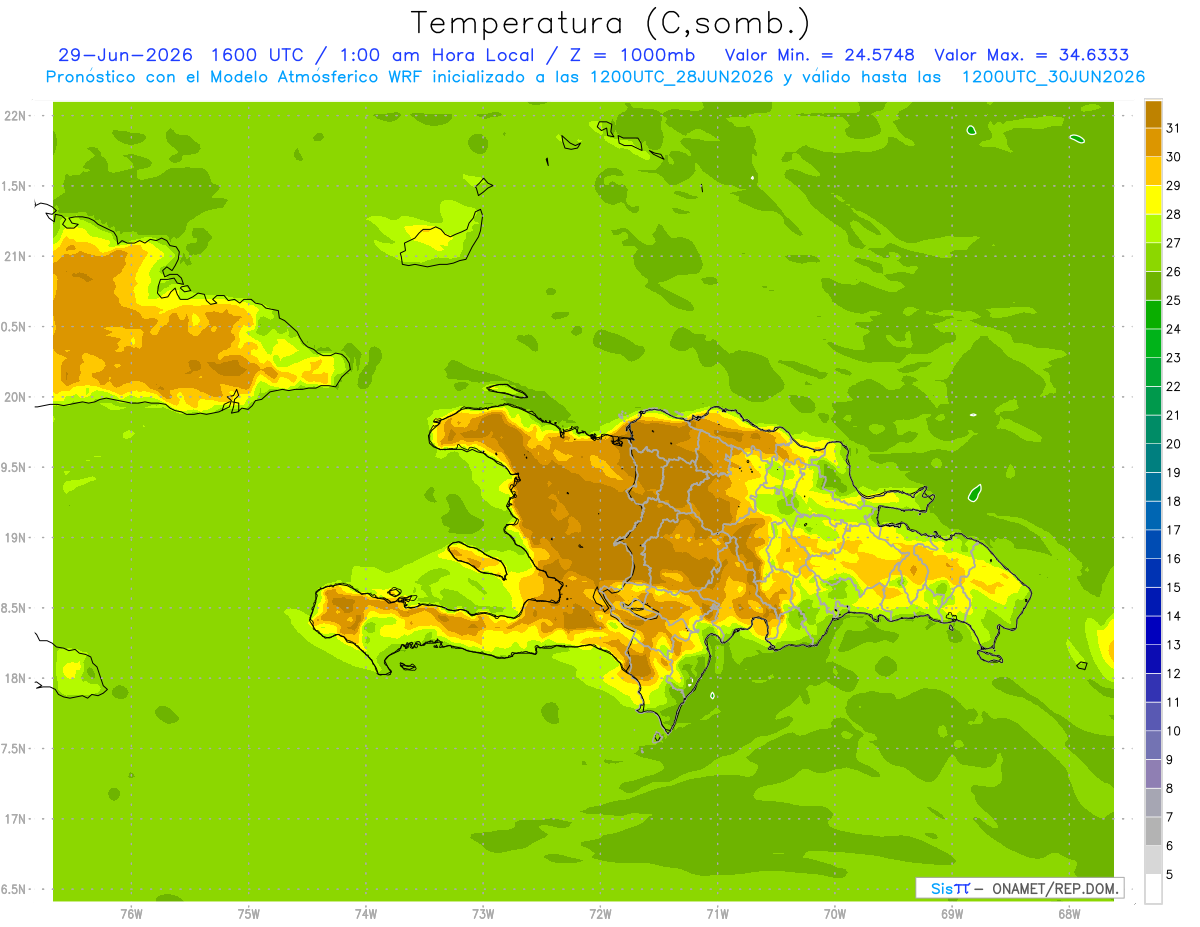Click the "8.5N" latitude axis label

tap(15, 608)
